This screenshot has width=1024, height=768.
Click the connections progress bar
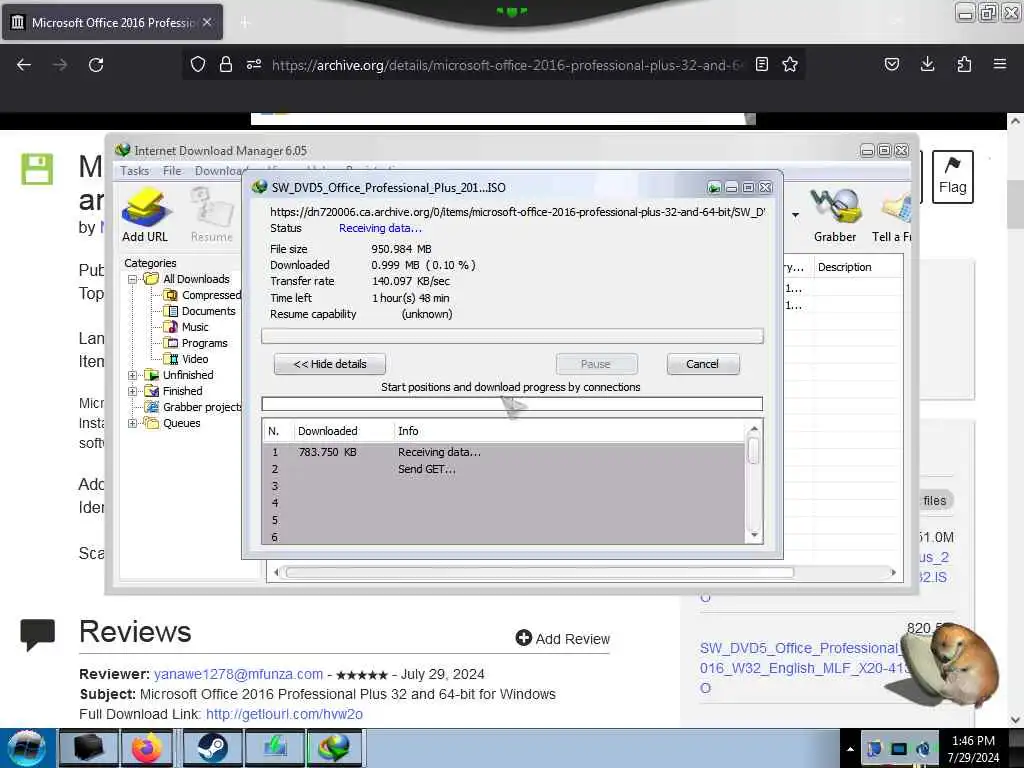pos(512,404)
